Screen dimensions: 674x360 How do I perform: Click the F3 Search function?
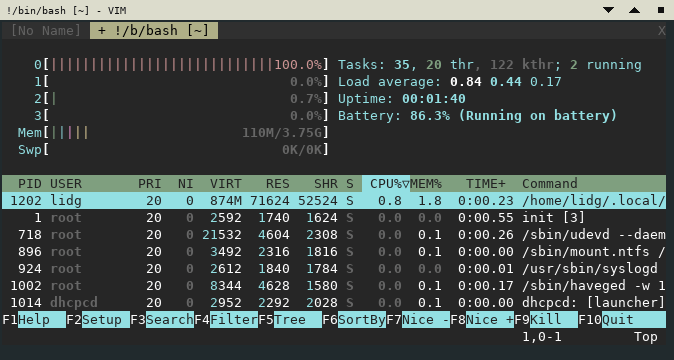[162, 320]
